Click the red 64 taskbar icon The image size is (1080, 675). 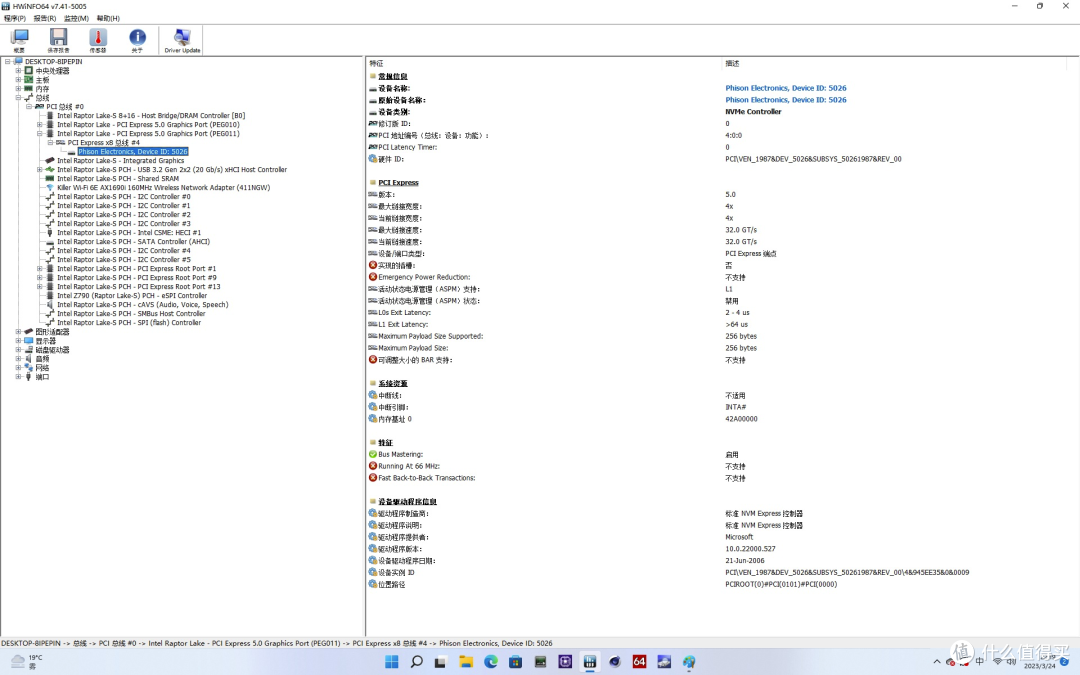click(639, 662)
